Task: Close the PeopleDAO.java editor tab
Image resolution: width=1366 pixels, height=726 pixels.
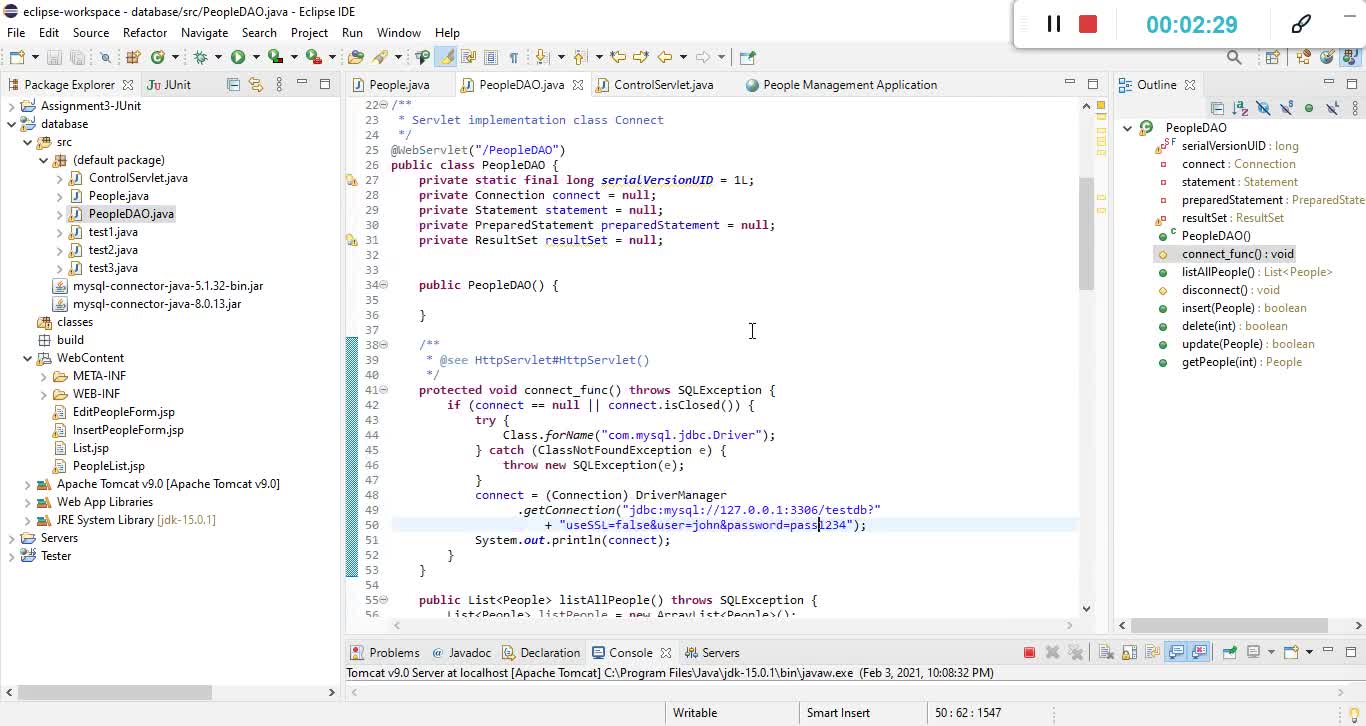Action: point(578,85)
